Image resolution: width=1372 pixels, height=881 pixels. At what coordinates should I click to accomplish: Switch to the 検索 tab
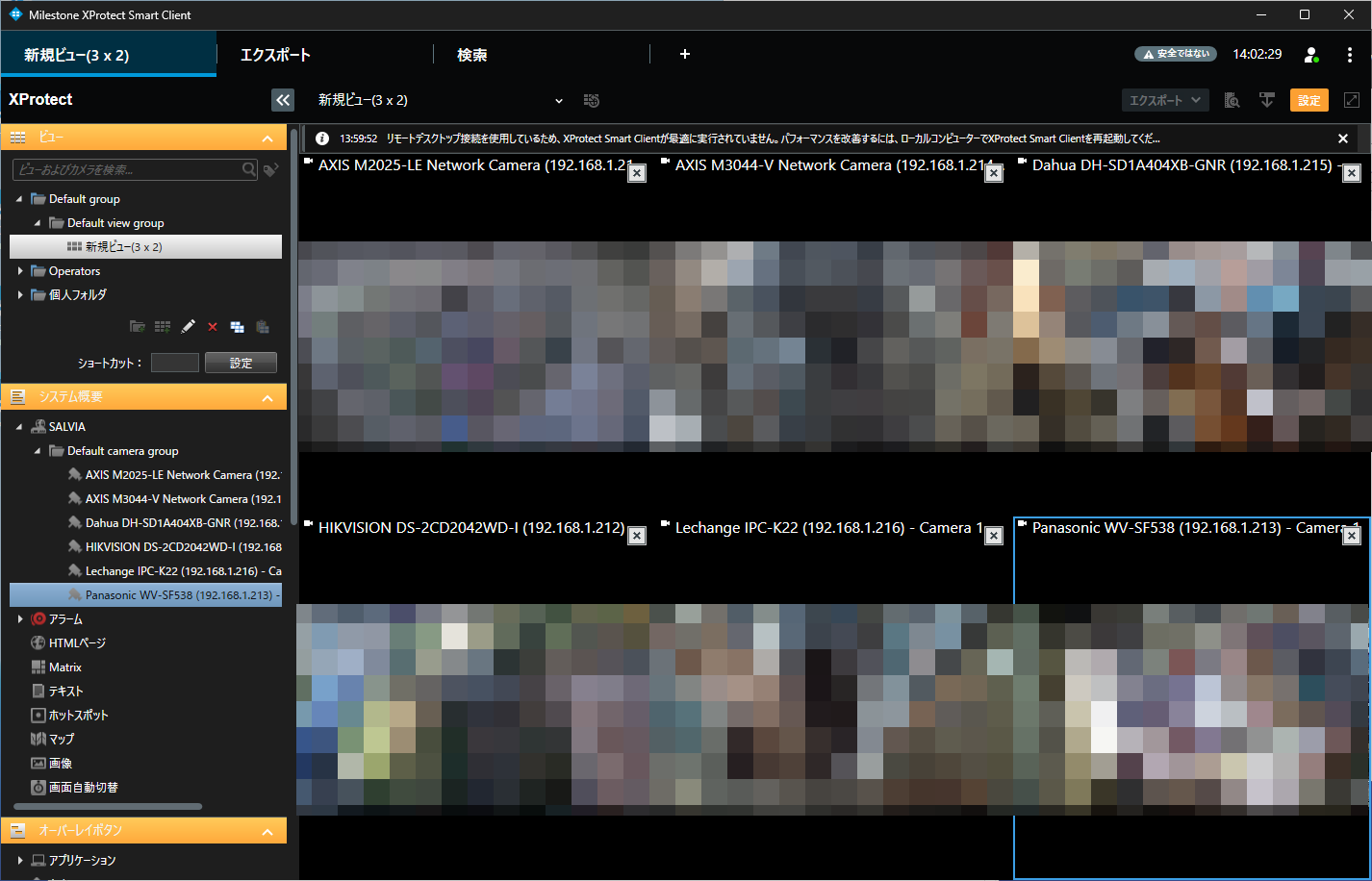click(471, 55)
